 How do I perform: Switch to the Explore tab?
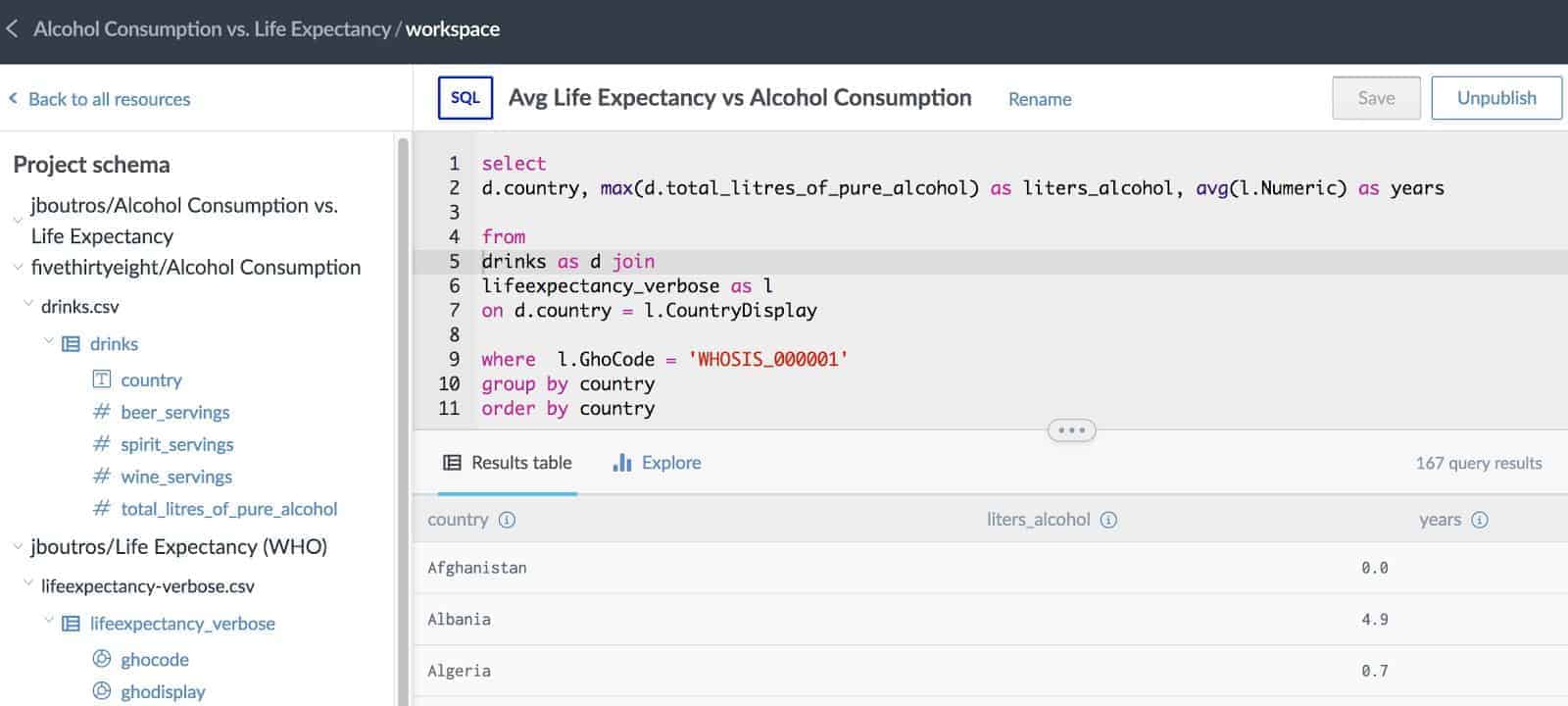[657, 463]
